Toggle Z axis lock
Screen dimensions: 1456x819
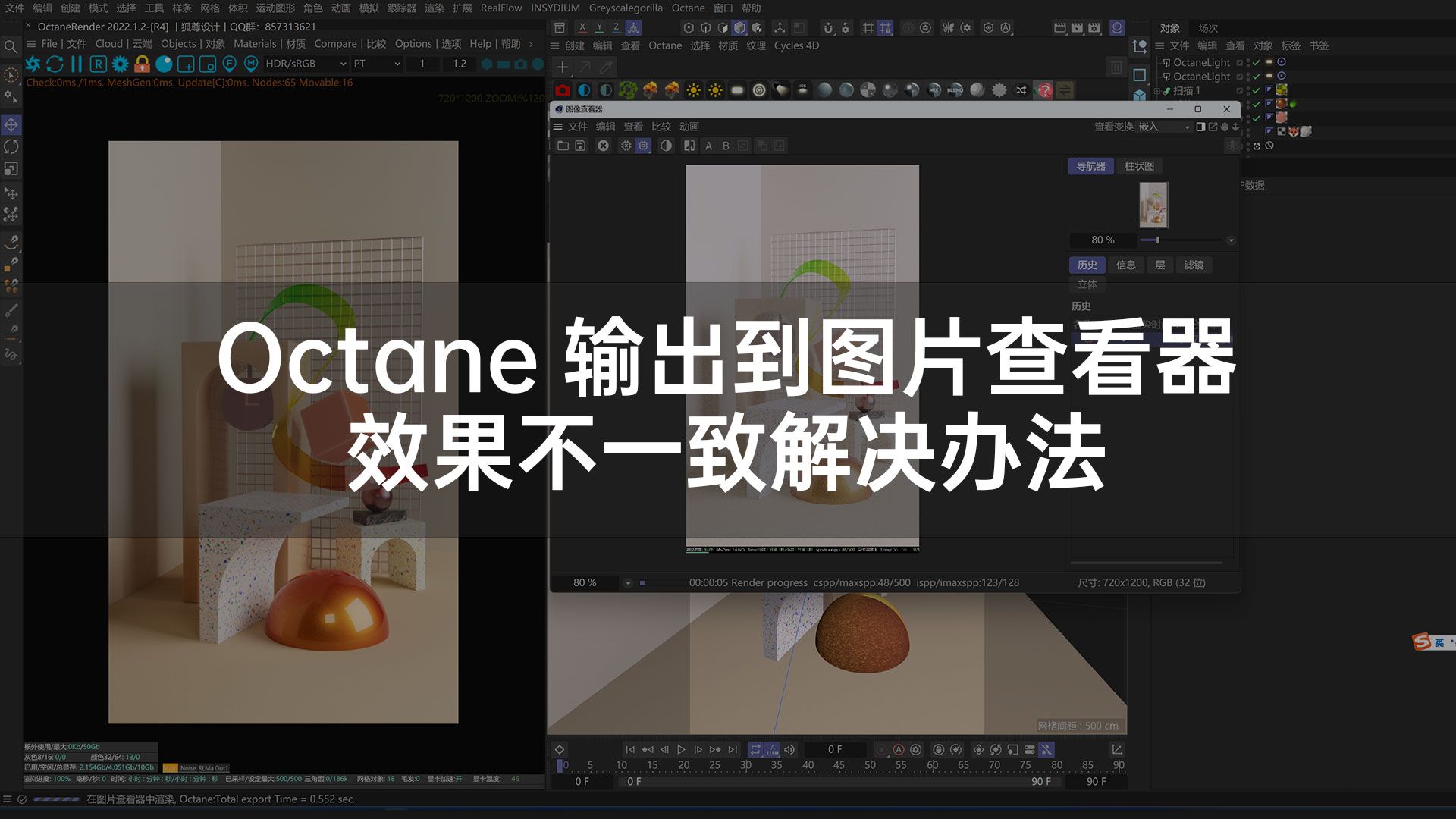point(616,27)
